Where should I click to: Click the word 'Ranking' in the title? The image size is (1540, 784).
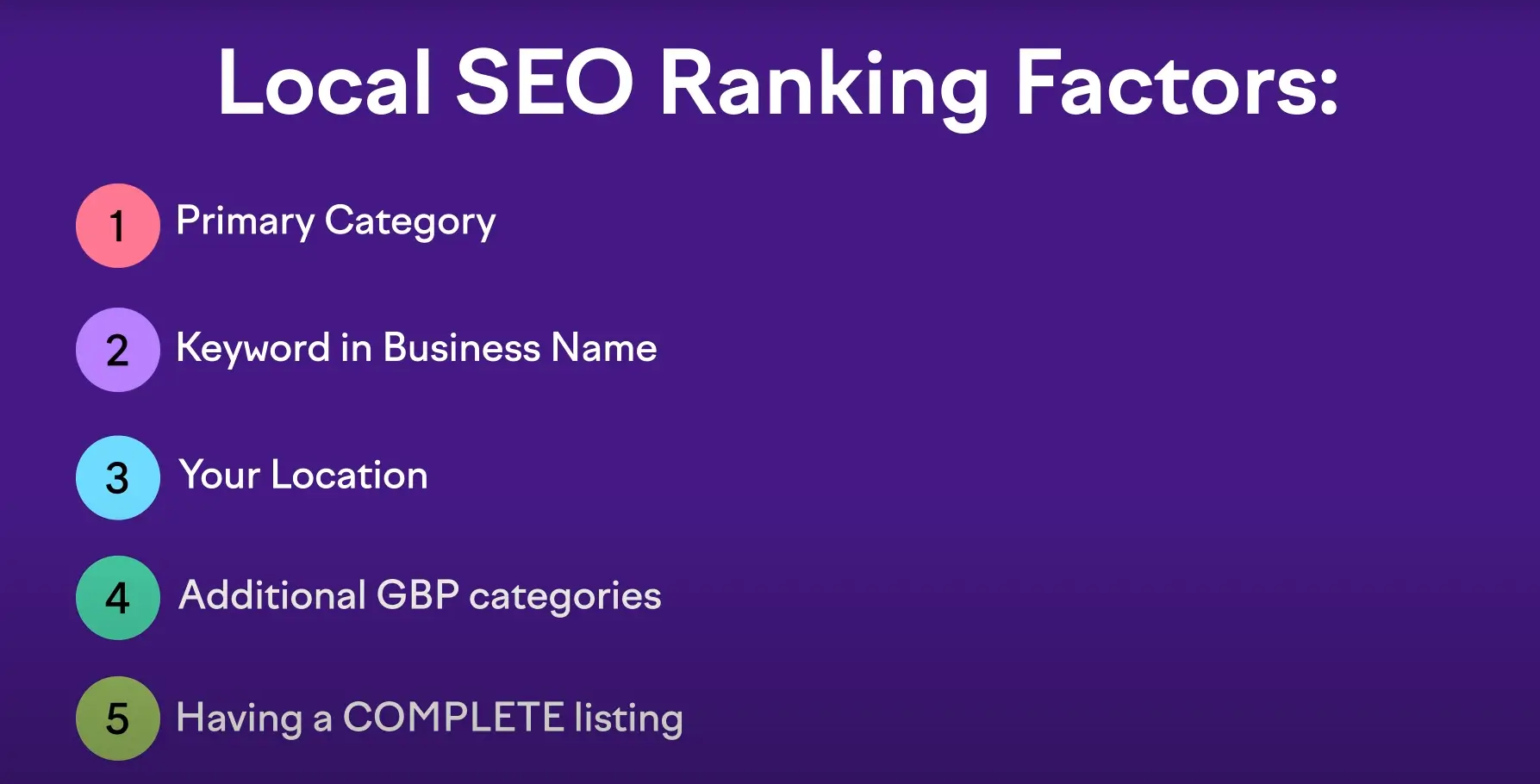point(825,88)
